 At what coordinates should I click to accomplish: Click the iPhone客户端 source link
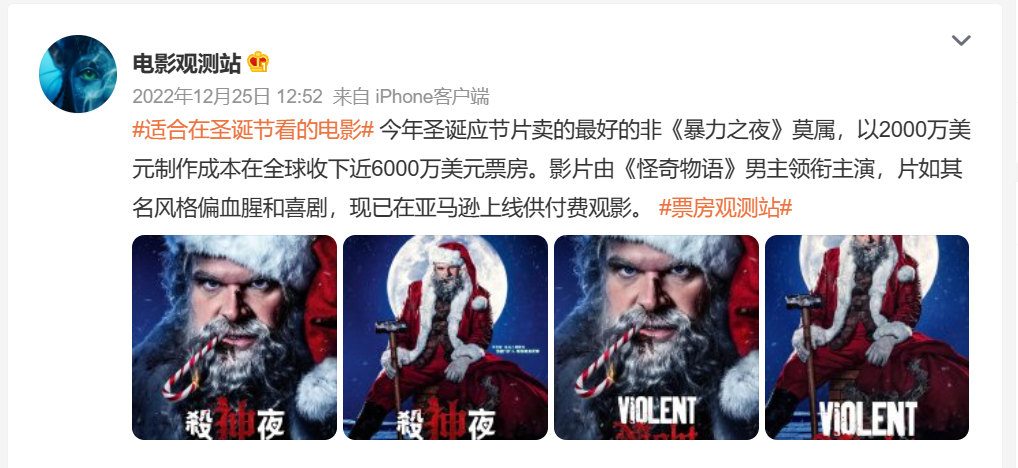pos(432,97)
